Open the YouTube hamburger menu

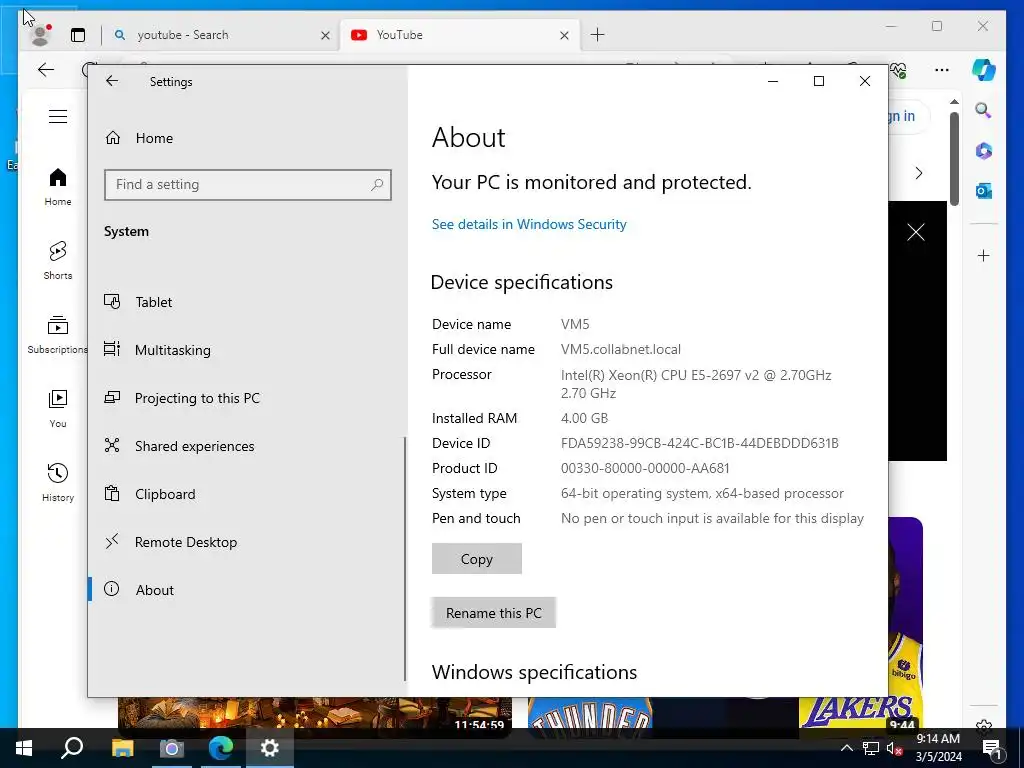pos(58,117)
